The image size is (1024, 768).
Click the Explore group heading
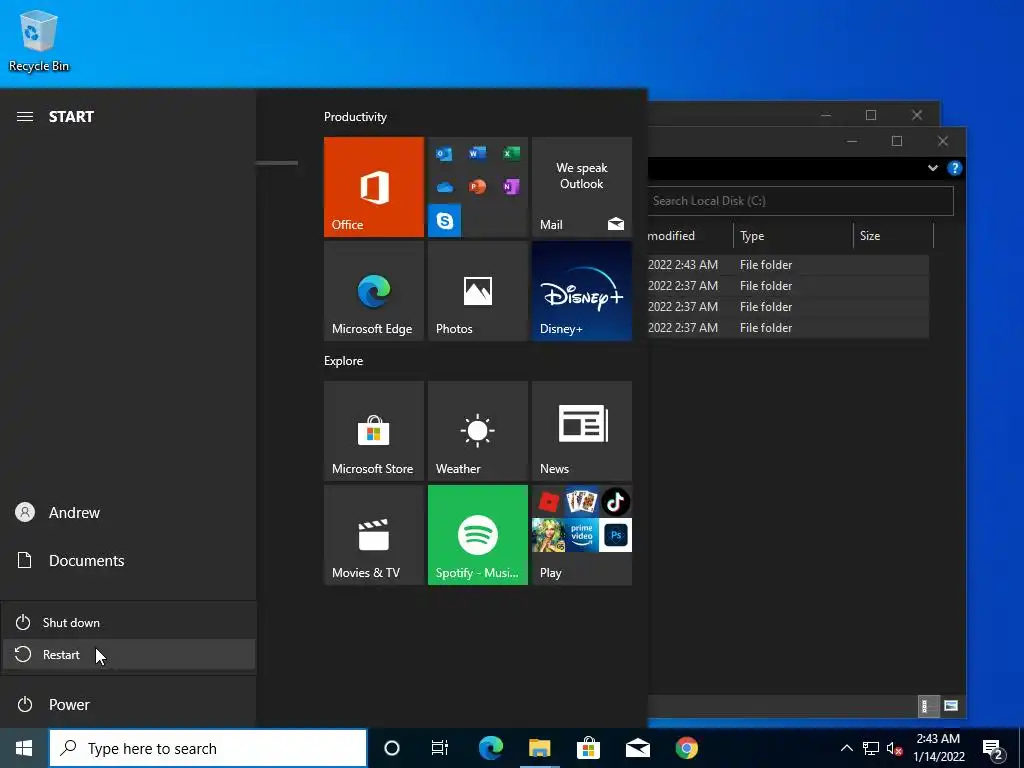(344, 360)
